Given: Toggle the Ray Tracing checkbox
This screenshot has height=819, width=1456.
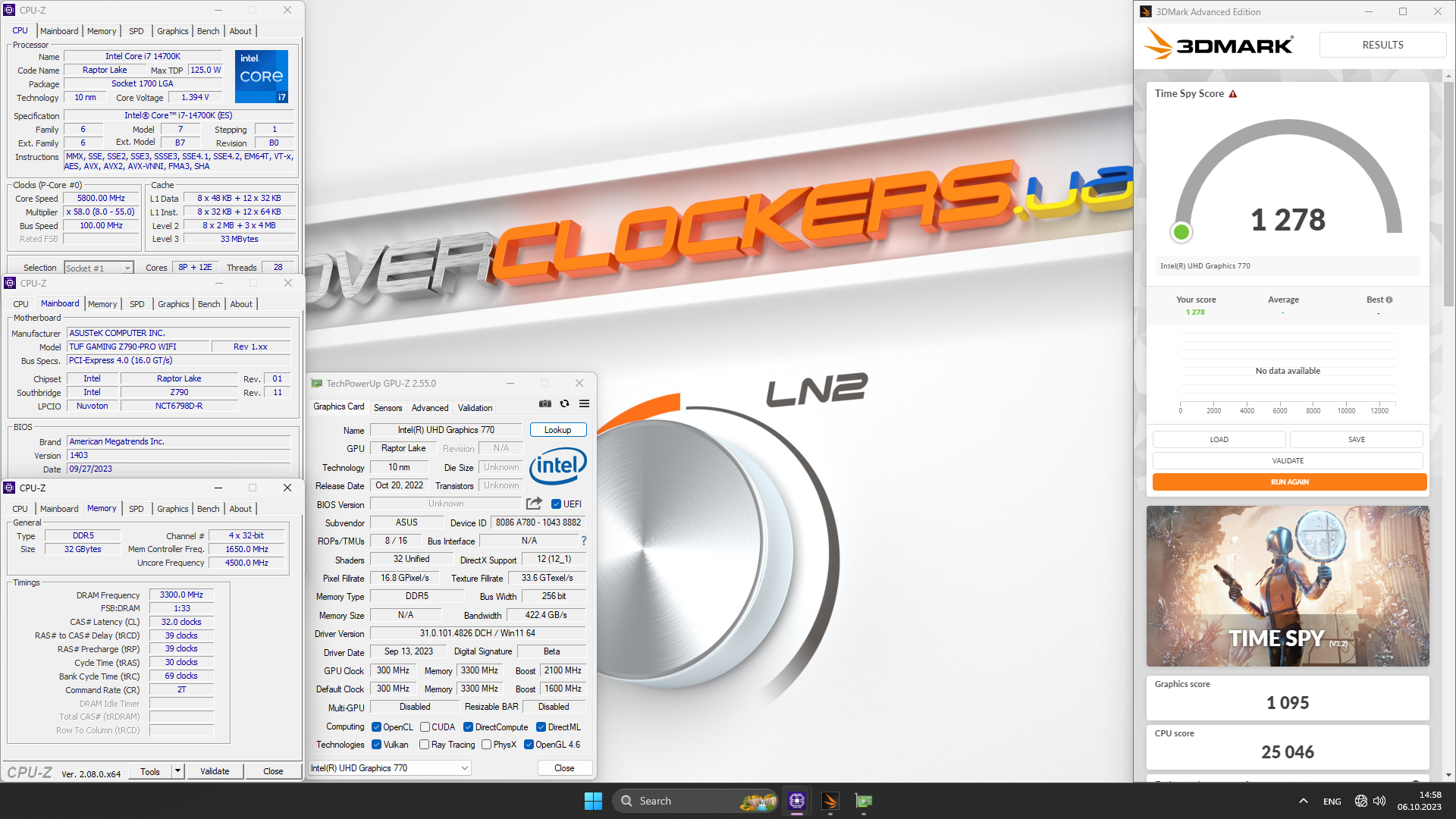Looking at the screenshot, I should pos(424,745).
